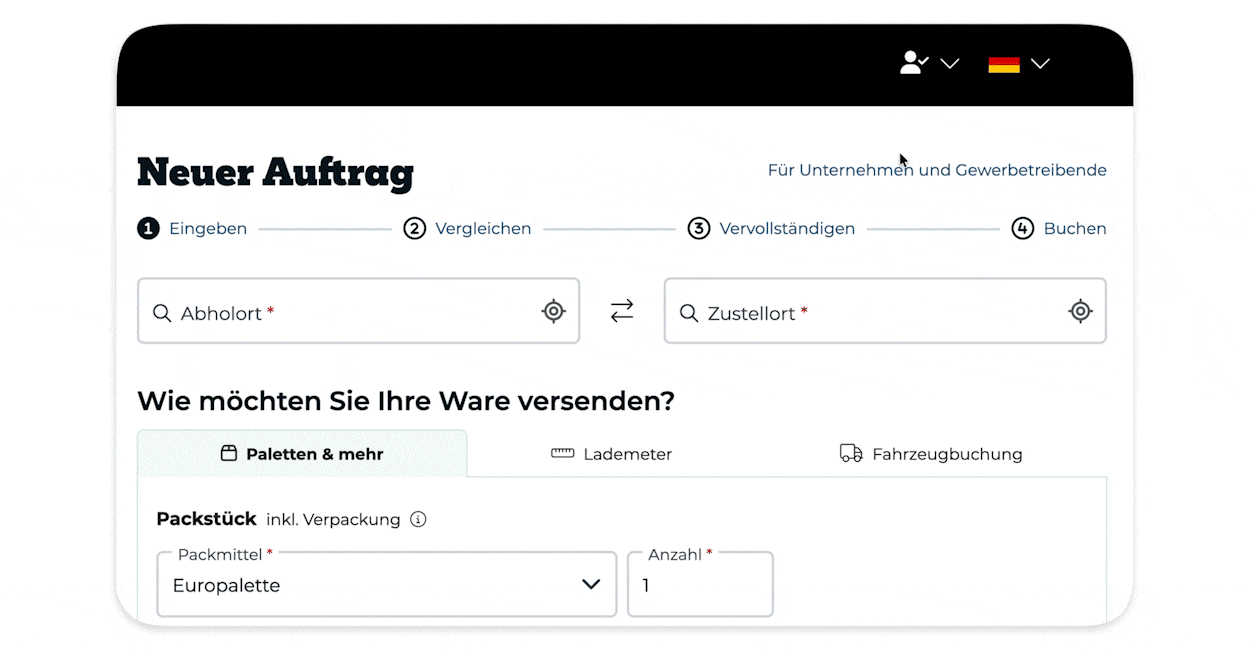
Task: Click the 'inkl. Verpackung' text
Action: tap(333, 519)
